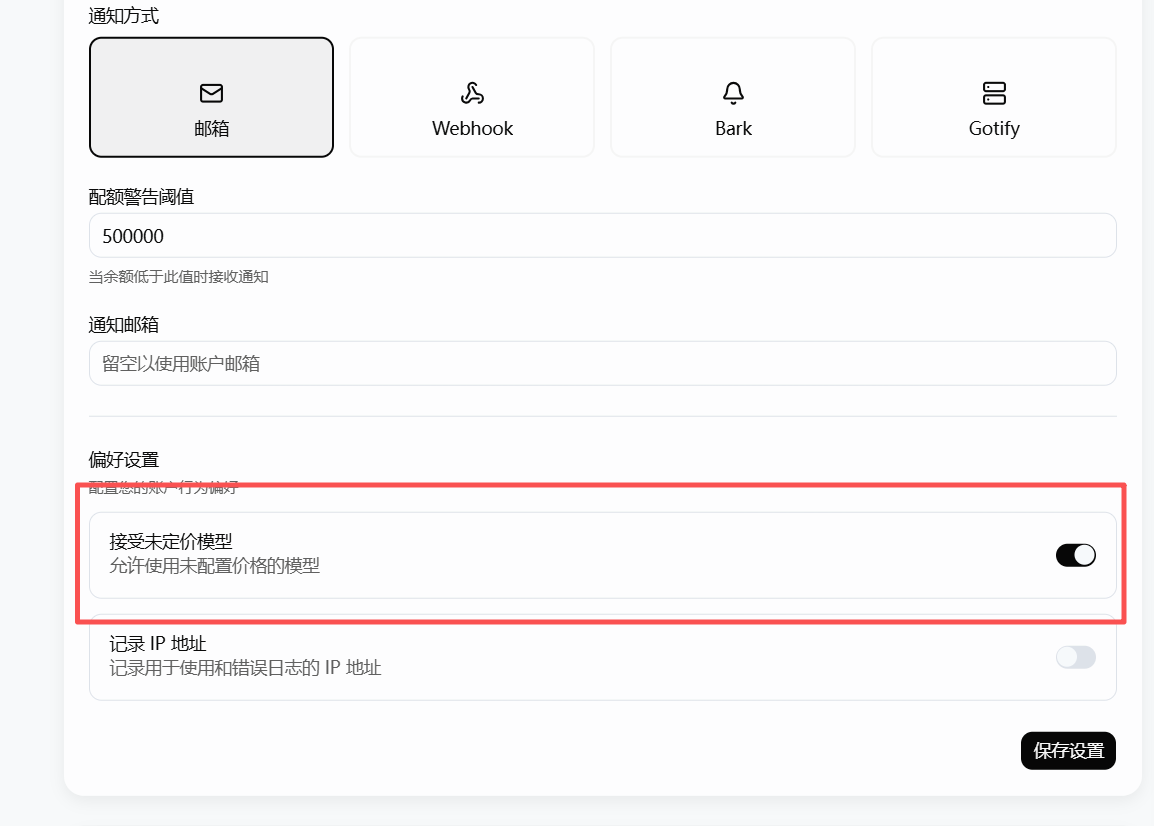Click the 通知方式 section label
This screenshot has width=1154, height=826.
(124, 15)
